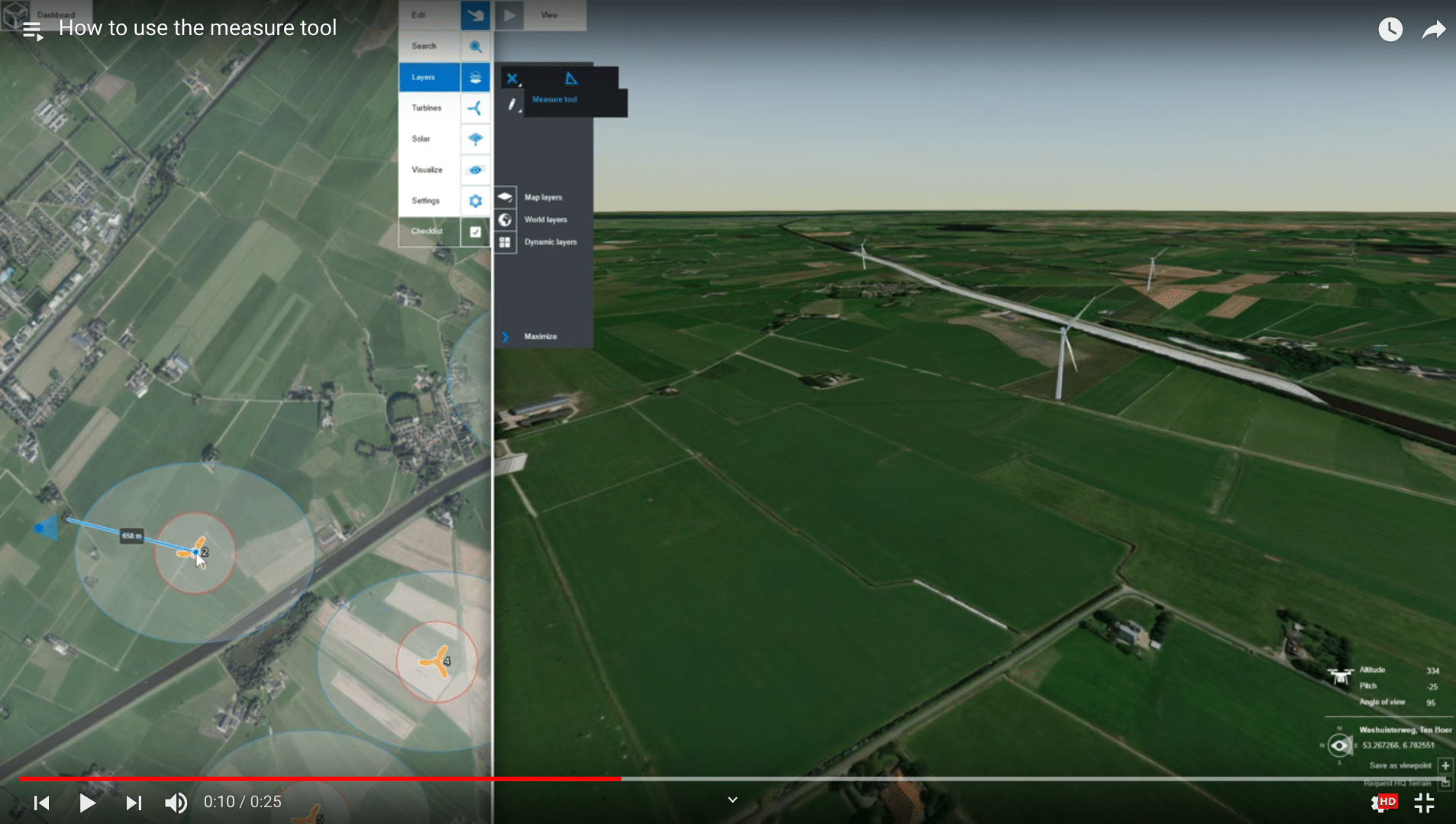Select the Measure tool triangle icon
The height and width of the screenshot is (824, 1456).
(570, 78)
